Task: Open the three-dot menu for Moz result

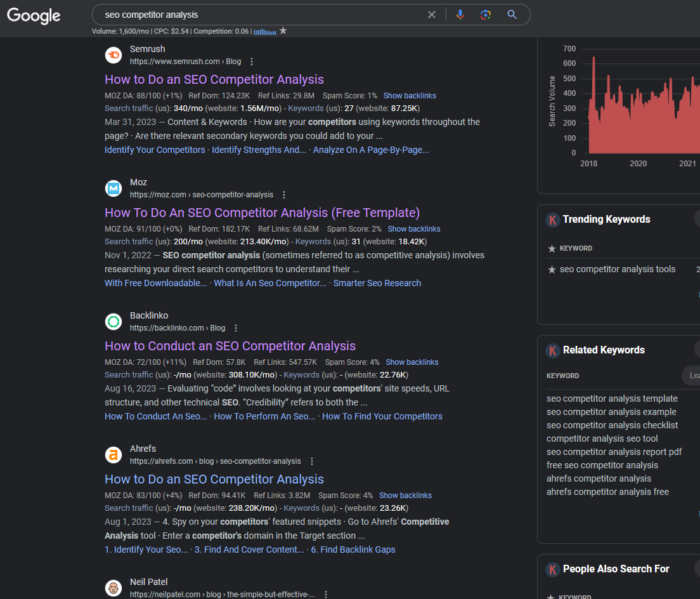Action: (284, 195)
